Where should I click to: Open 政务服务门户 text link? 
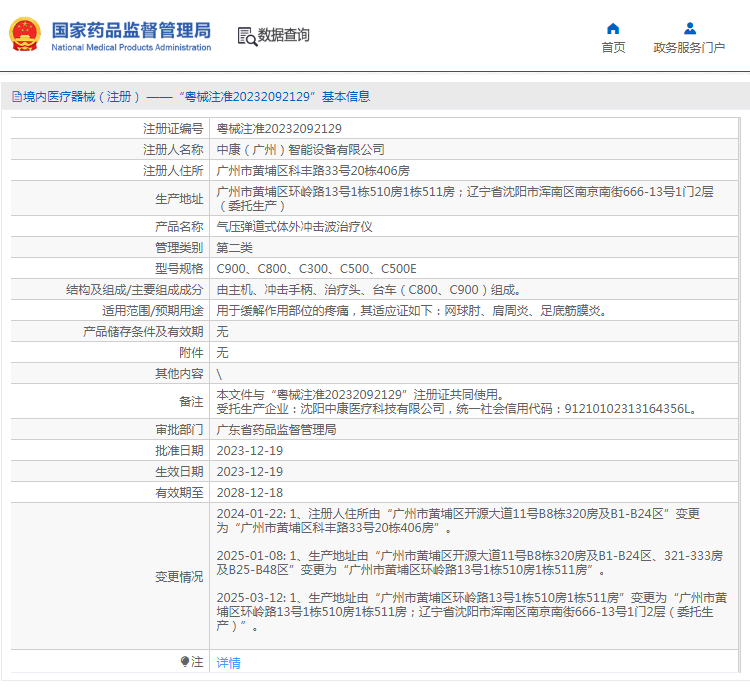tap(689, 48)
